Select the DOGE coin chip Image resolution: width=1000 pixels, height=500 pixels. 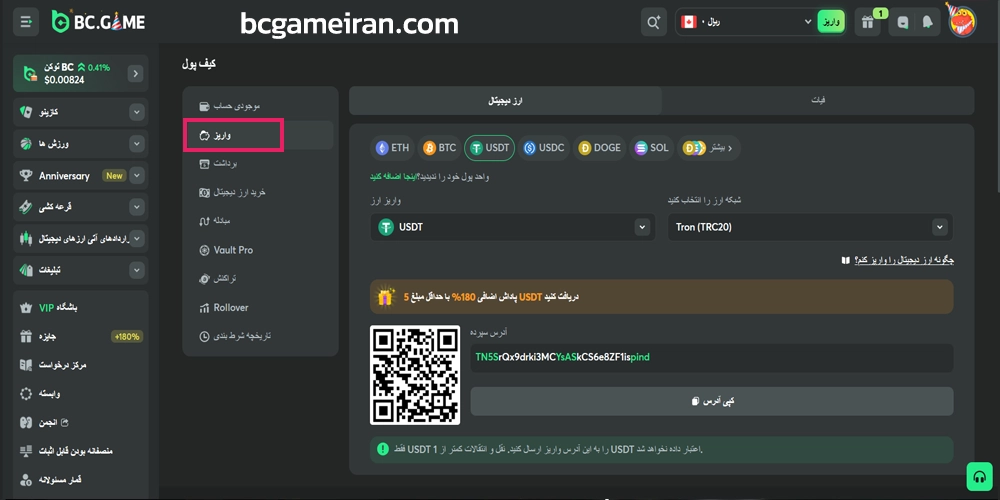point(599,148)
